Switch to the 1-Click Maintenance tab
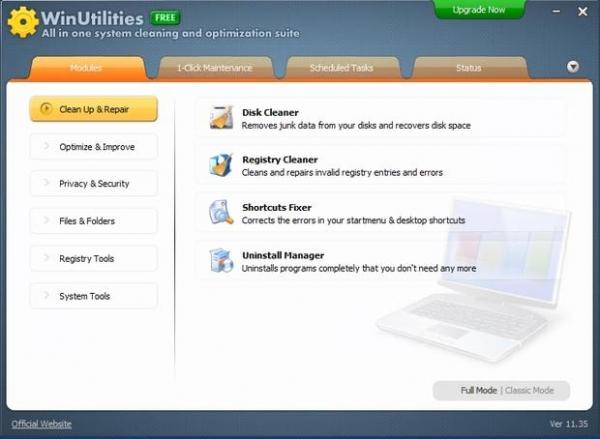Viewport: 600px width, 439px height. 215,68
